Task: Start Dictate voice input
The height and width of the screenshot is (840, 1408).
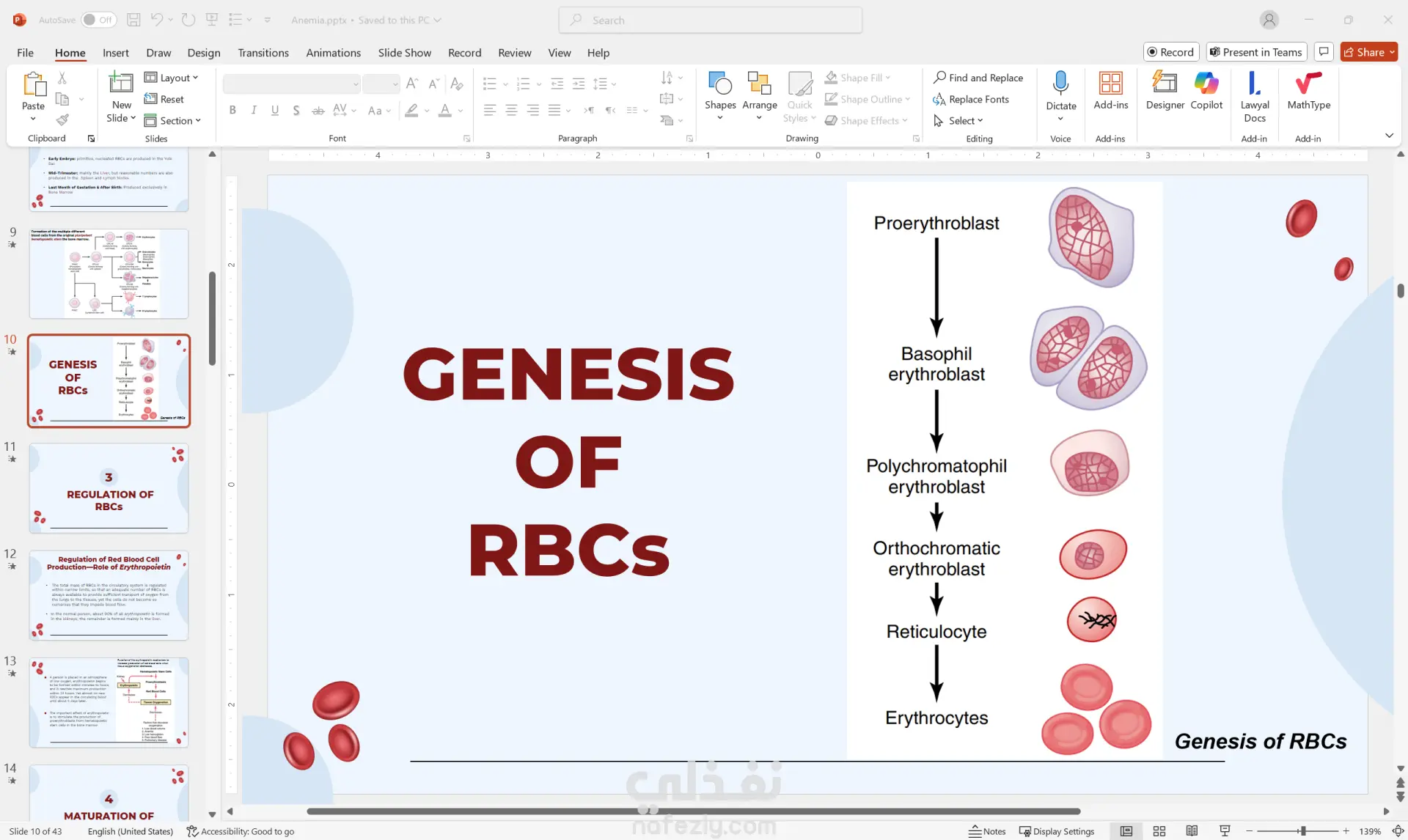Action: (1060, 84)
